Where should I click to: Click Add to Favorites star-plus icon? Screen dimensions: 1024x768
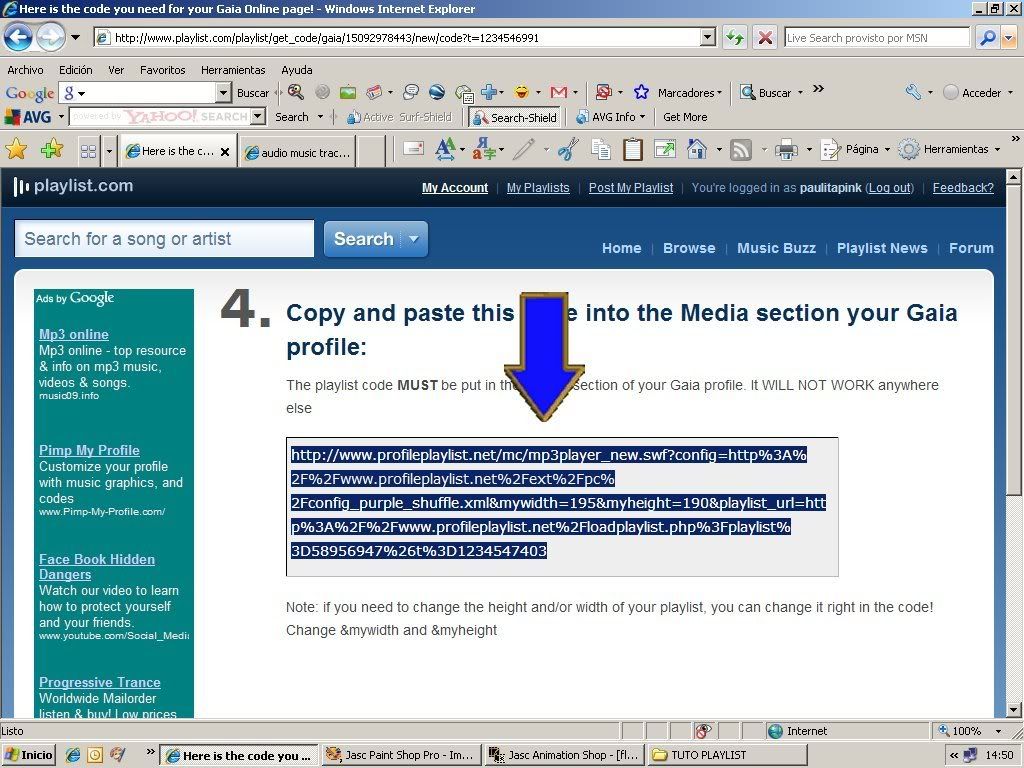pyautogui.click(x=52, y=150)
